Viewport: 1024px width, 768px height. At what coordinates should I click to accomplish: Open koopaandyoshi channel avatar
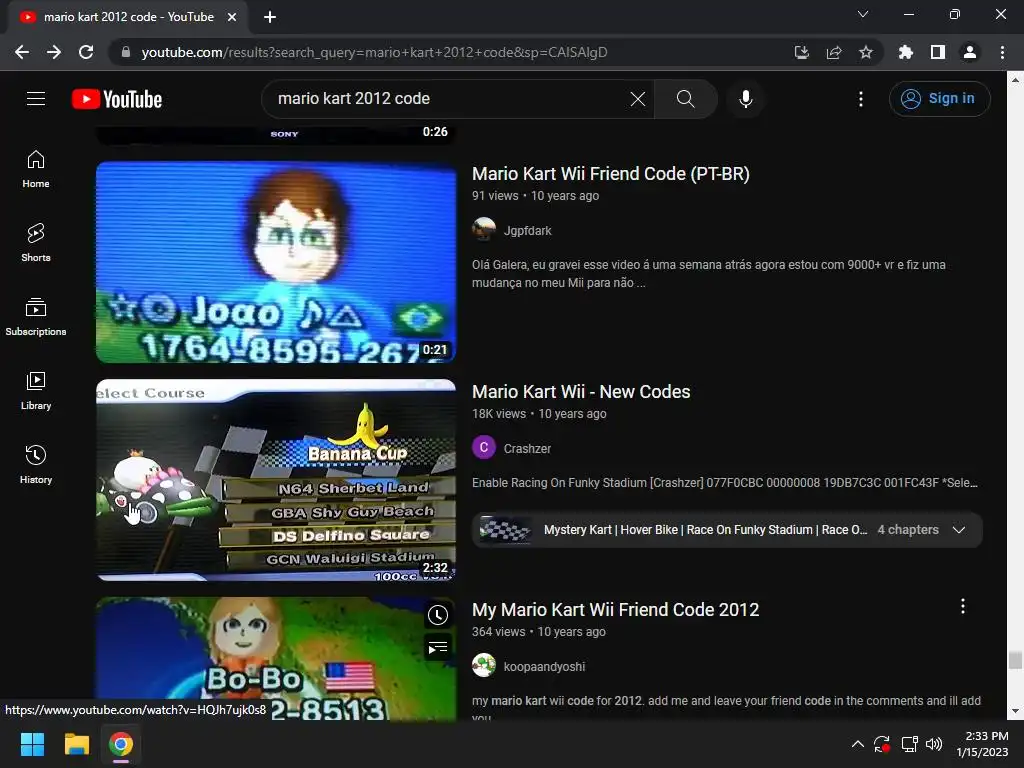[x=484, y=666]
